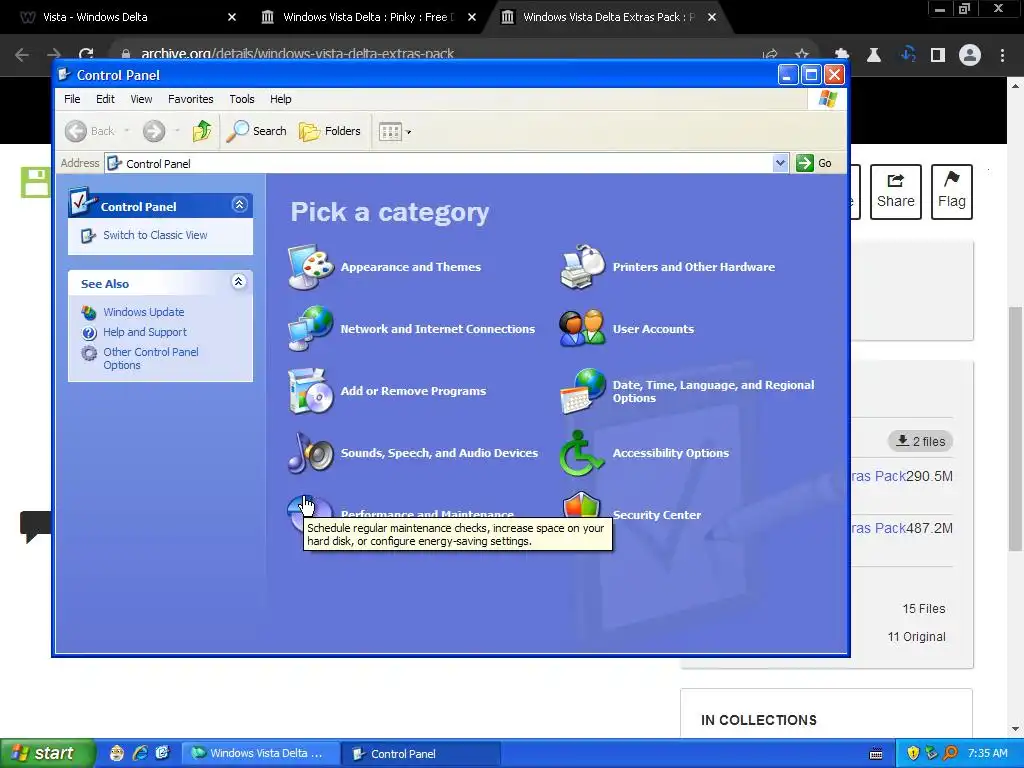This screenshot has height=768, width=1024.
Task: Click the 7:35 AM taskbar clock
Action: 987,754
